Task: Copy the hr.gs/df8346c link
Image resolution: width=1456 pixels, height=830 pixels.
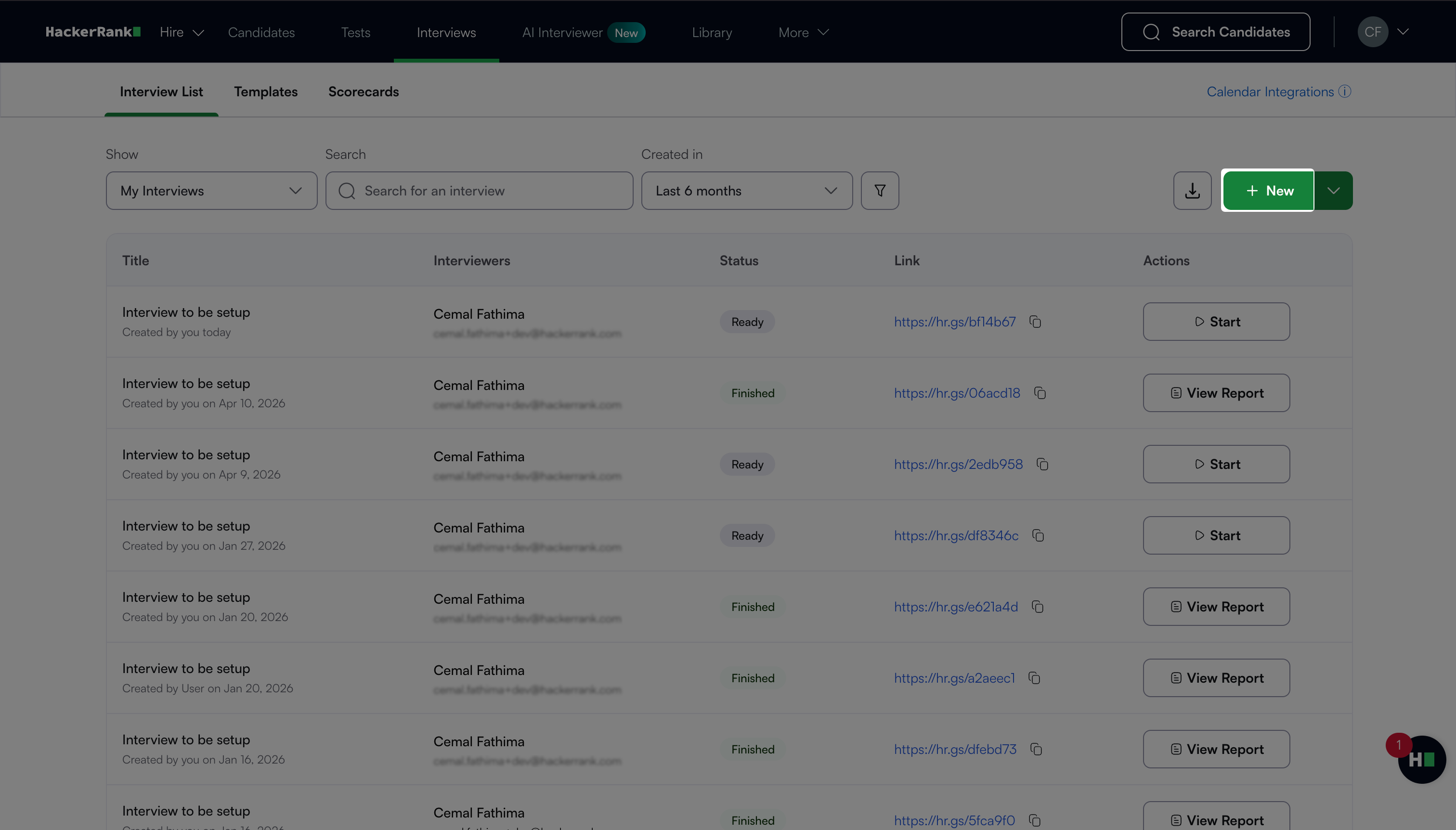Action: pyautogui.click(x=1038, y=536)
